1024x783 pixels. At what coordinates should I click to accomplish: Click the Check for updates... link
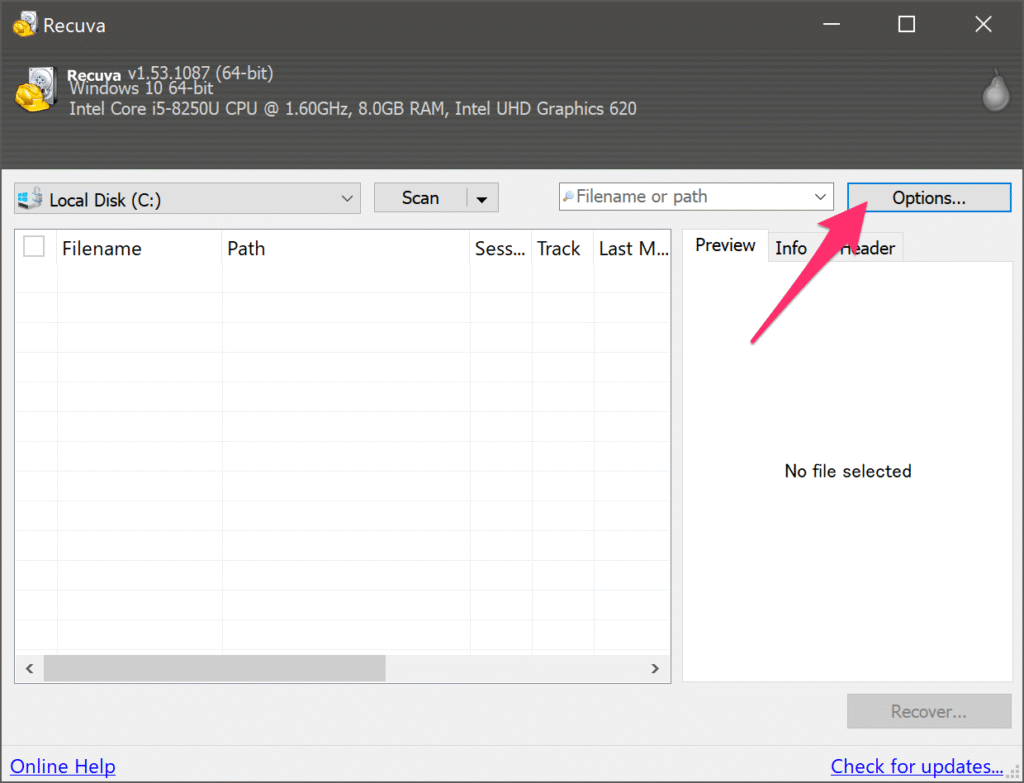click(x=917, y=766)
